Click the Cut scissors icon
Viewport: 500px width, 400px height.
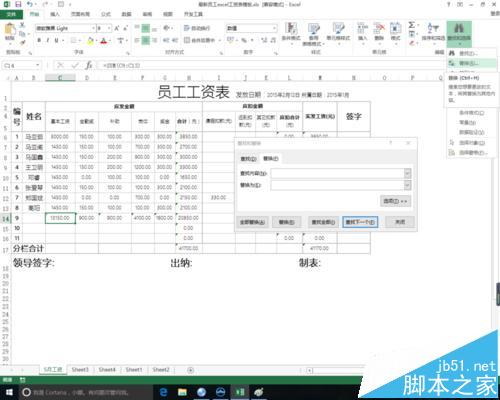(x=22, y=25)
